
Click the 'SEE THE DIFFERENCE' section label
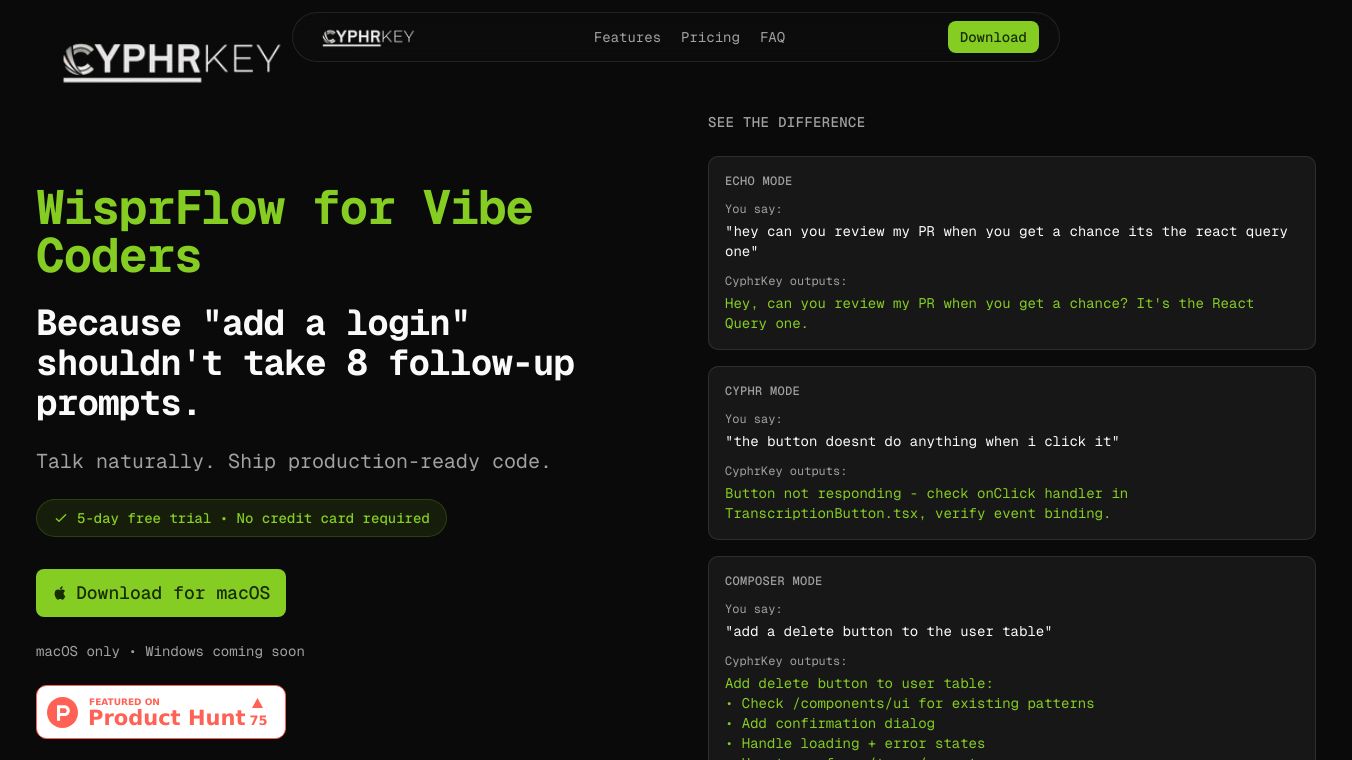(x=786, y=122)
